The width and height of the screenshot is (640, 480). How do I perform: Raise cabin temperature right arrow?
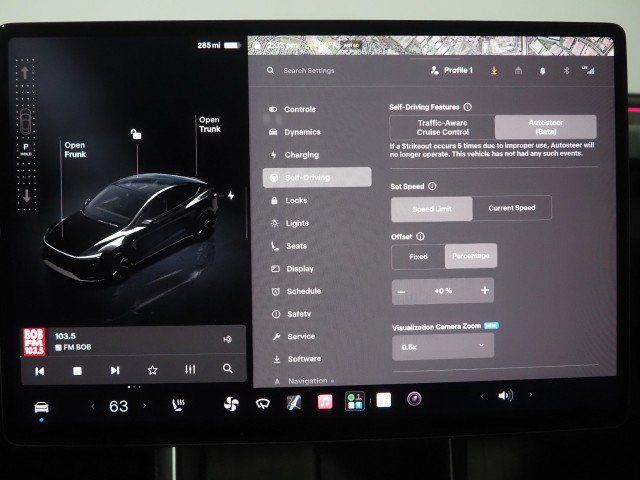[144, 406]
